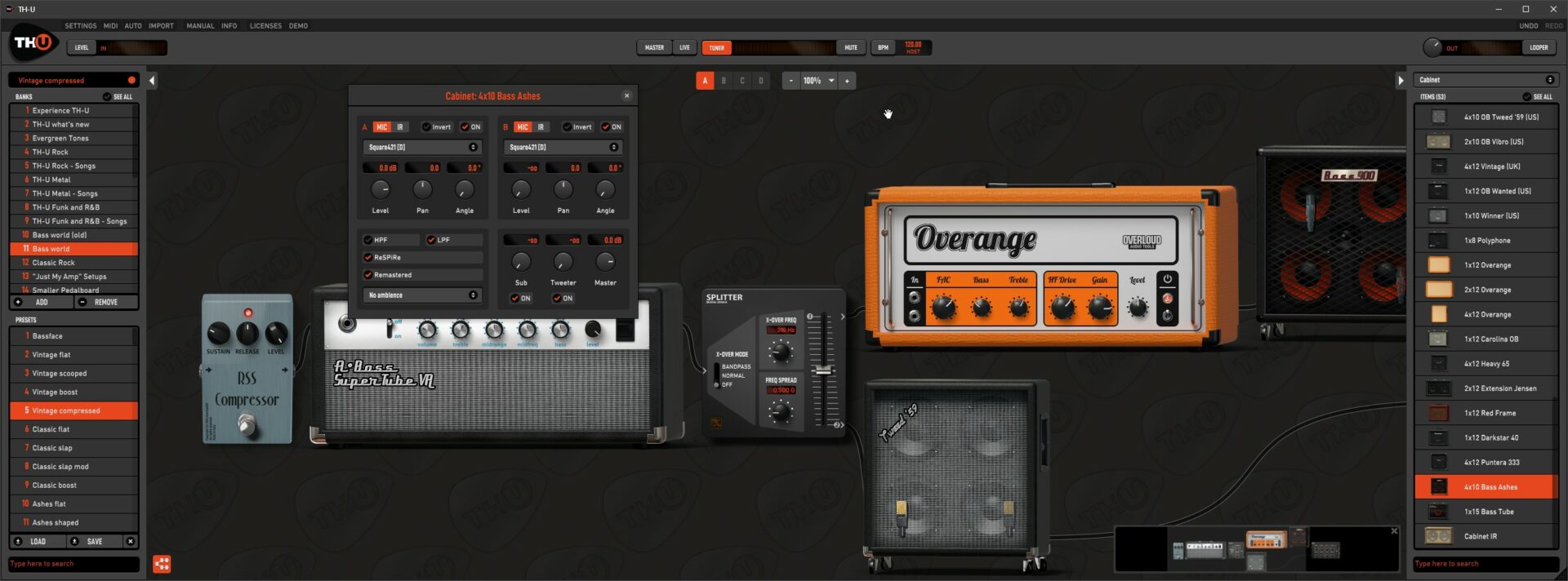This screenshot has height=581, width=1568.
Task: Enable the HPF checkbox
Action: point(368,240)
